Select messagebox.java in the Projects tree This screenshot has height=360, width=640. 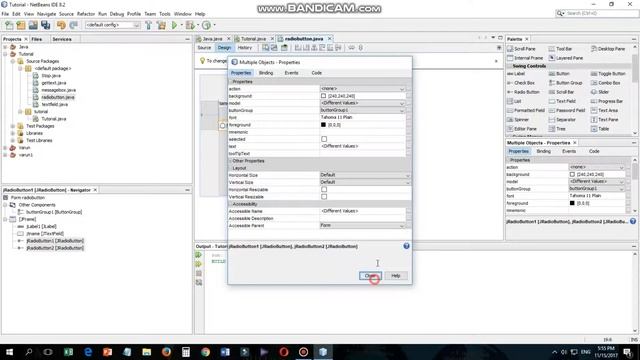tap(58, 90)
